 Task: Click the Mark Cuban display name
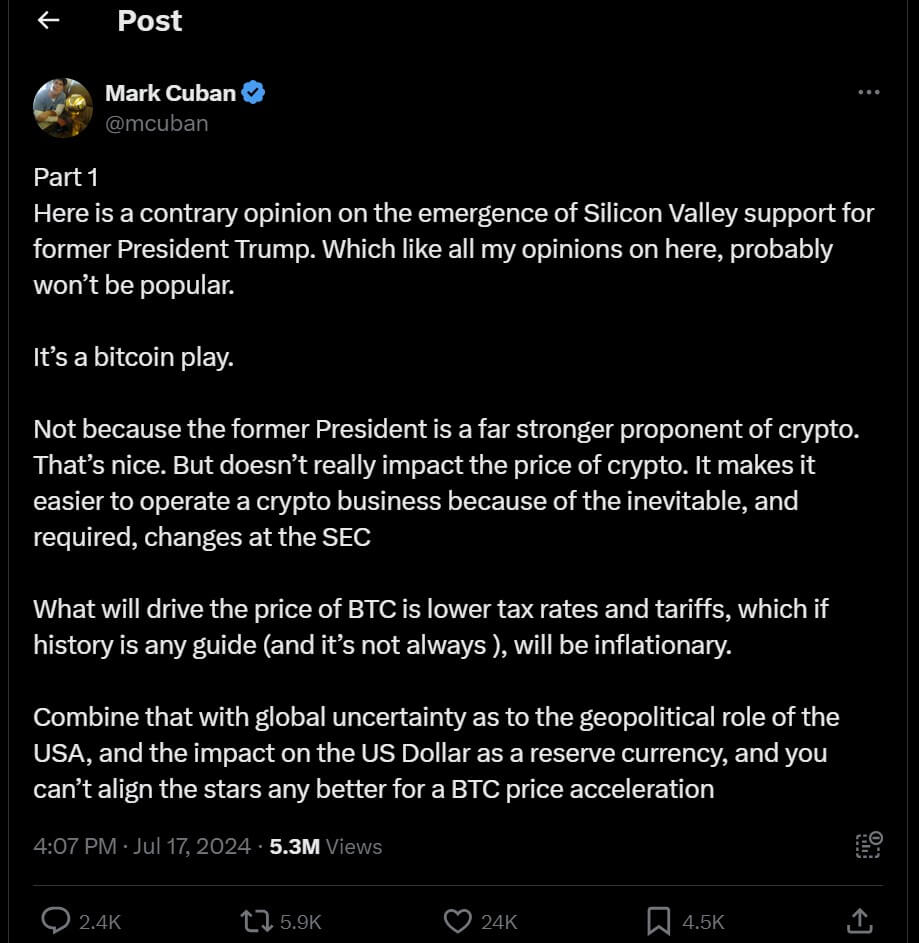(170, 94)
